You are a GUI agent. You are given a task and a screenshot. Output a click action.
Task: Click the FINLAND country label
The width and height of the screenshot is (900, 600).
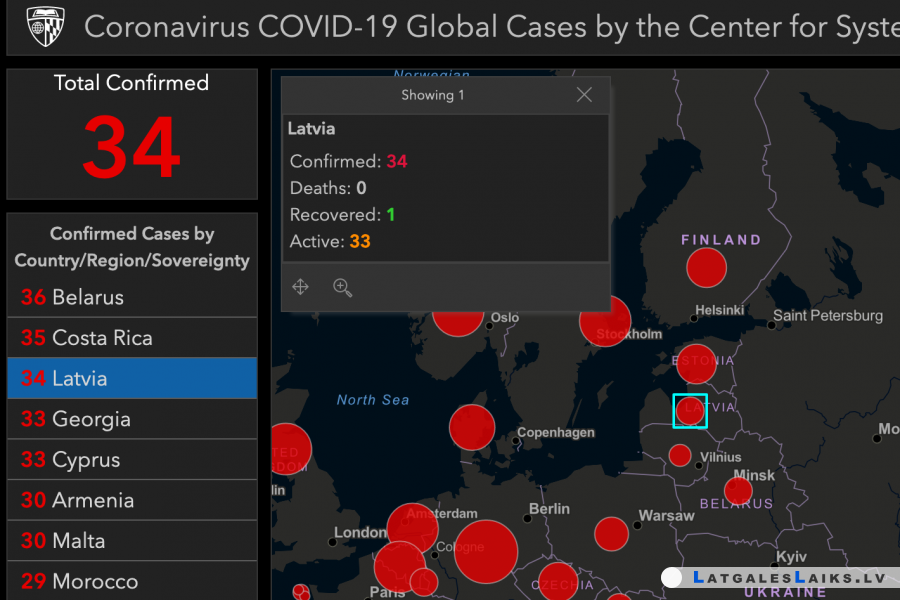point(721,240)
